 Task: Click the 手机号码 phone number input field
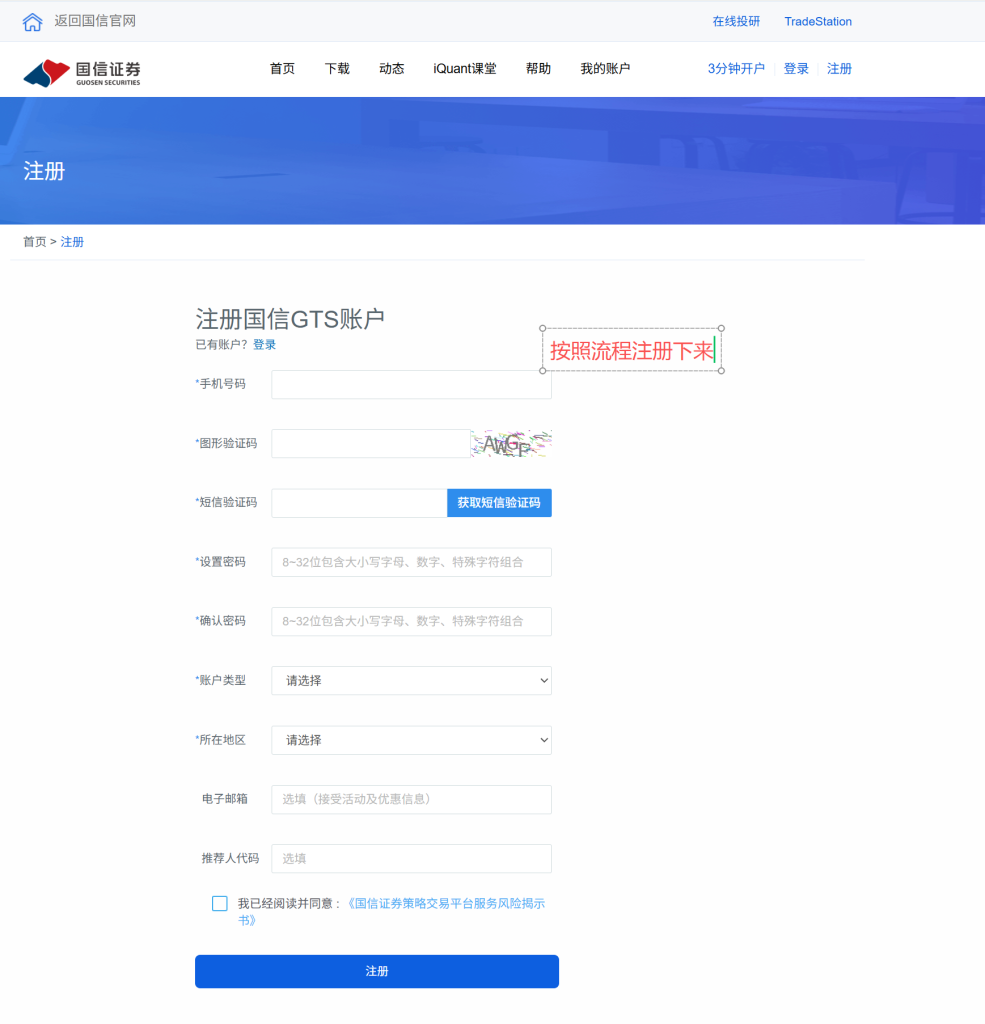[x=410, y=383]
